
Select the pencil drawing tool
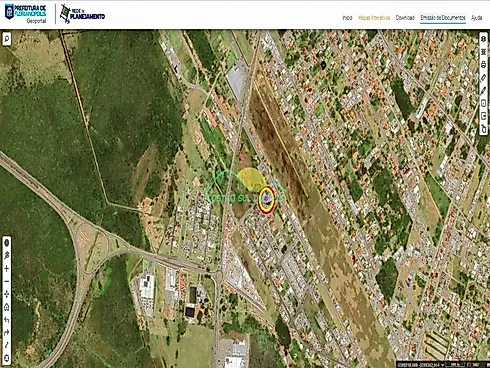tap(483, 90)
